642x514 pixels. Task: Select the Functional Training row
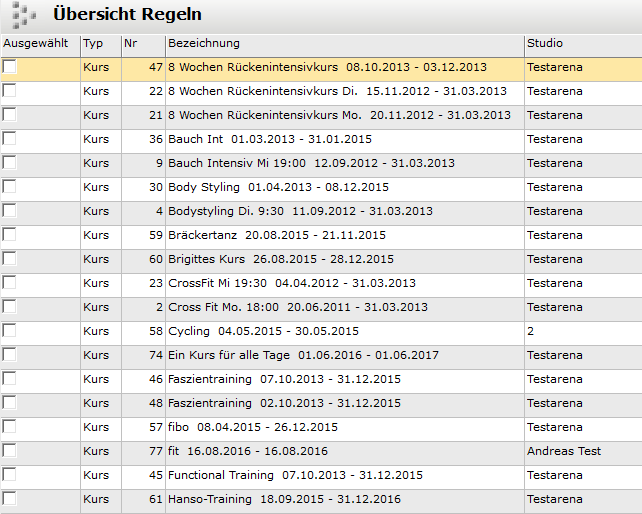point(321,475)
